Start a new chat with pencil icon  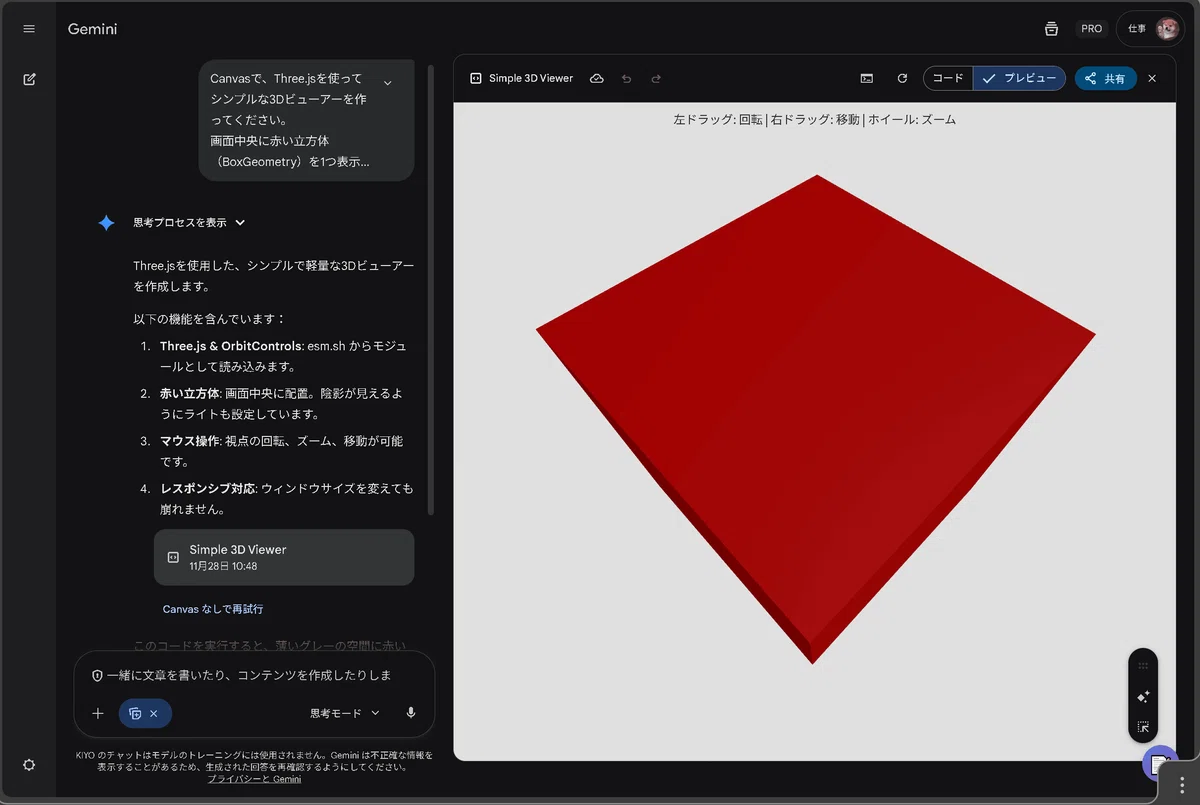coord(29,79)
